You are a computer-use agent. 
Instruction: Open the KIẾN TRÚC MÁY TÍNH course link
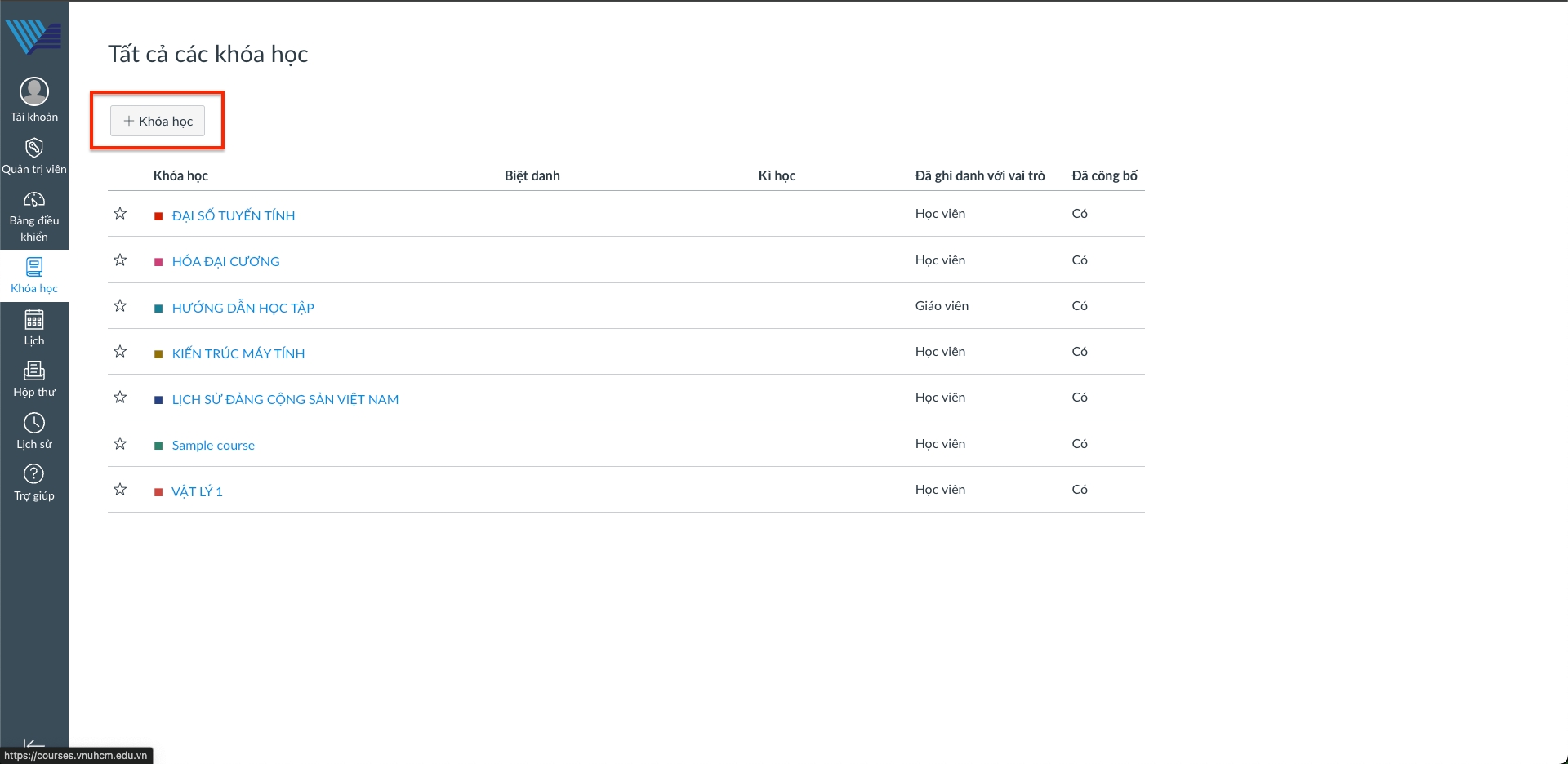(x=238, y=353)
